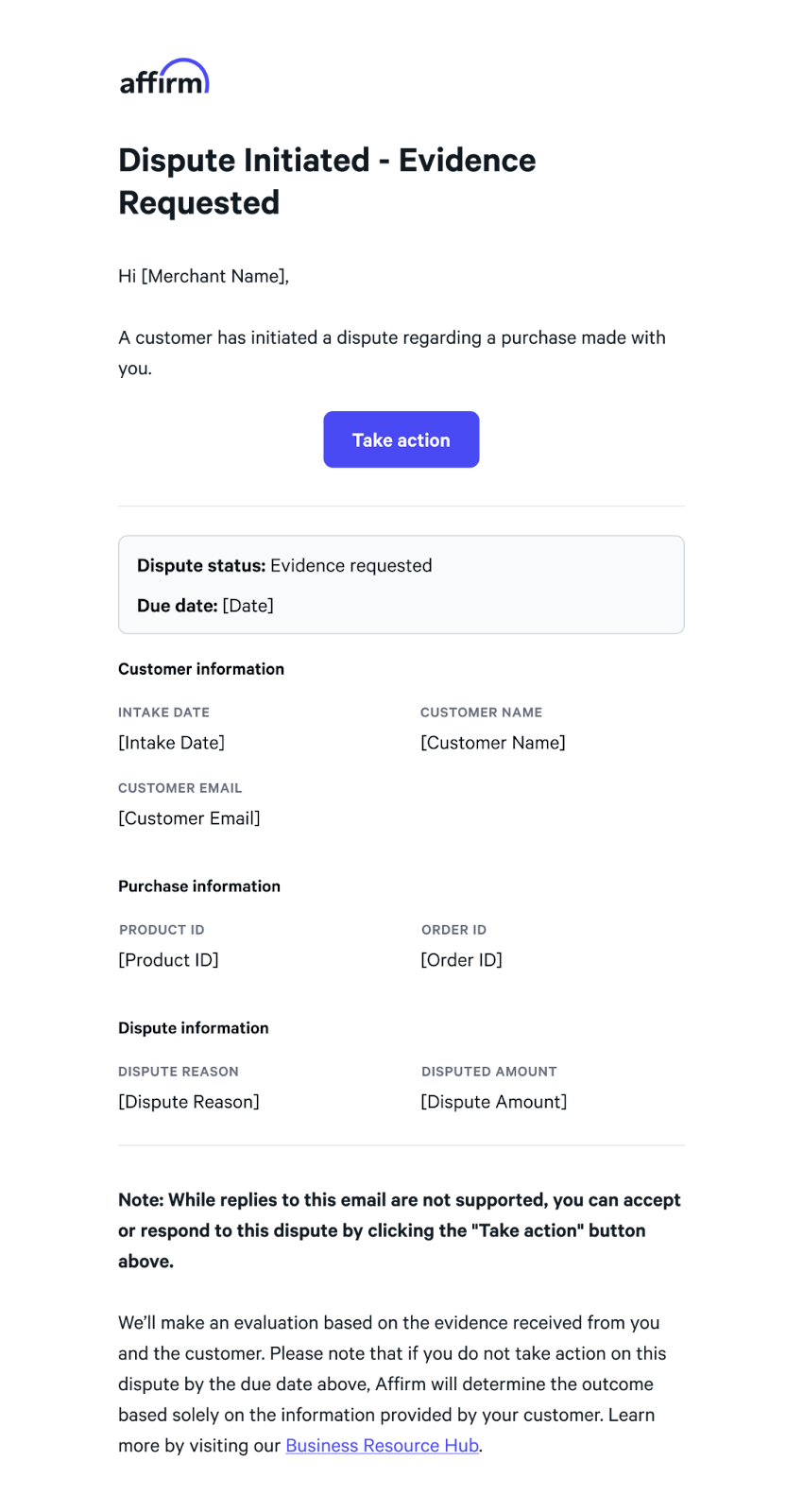Click the Dispute information heading
The height and width of the screenshot is (1512, 803).
pyautogui.click(x=194, y=1028)
